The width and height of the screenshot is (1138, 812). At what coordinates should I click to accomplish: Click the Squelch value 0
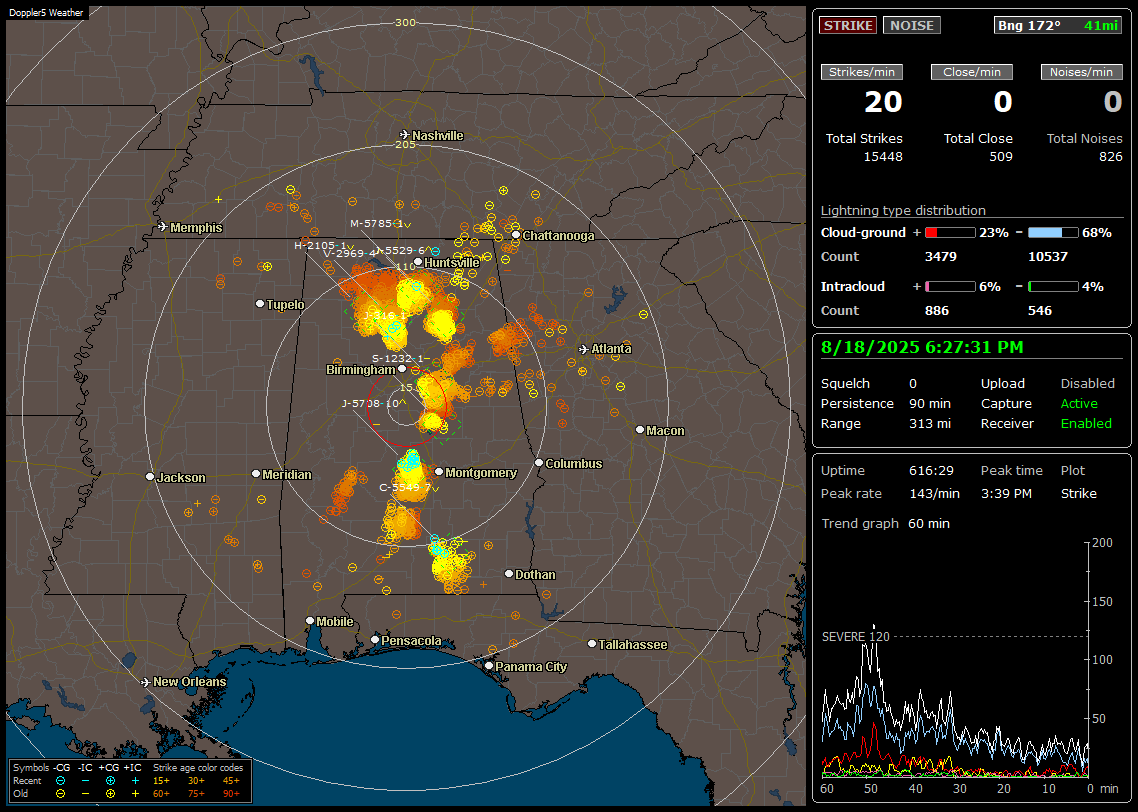click(x=913, y=384)
